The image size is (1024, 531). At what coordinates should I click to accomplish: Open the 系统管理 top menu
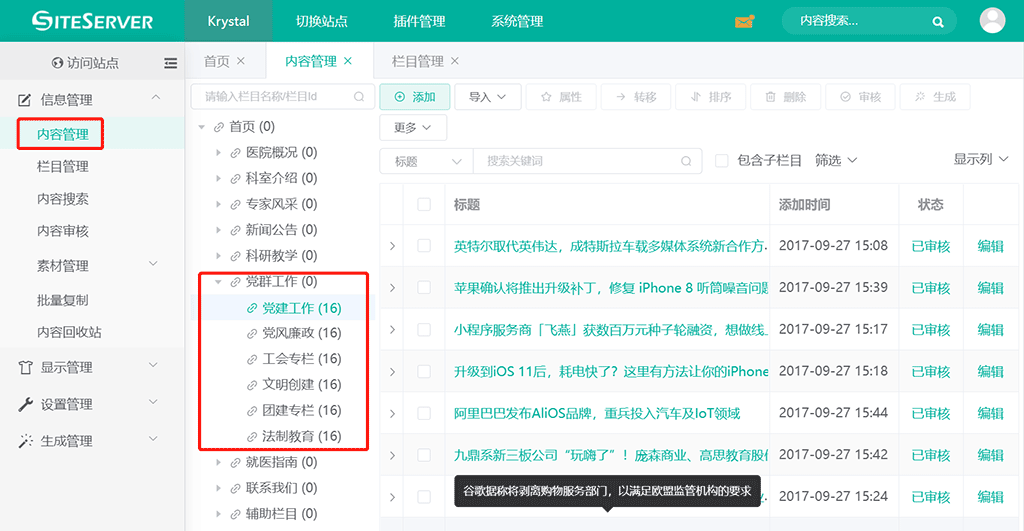pyautogui.click(x=517, y=21)
